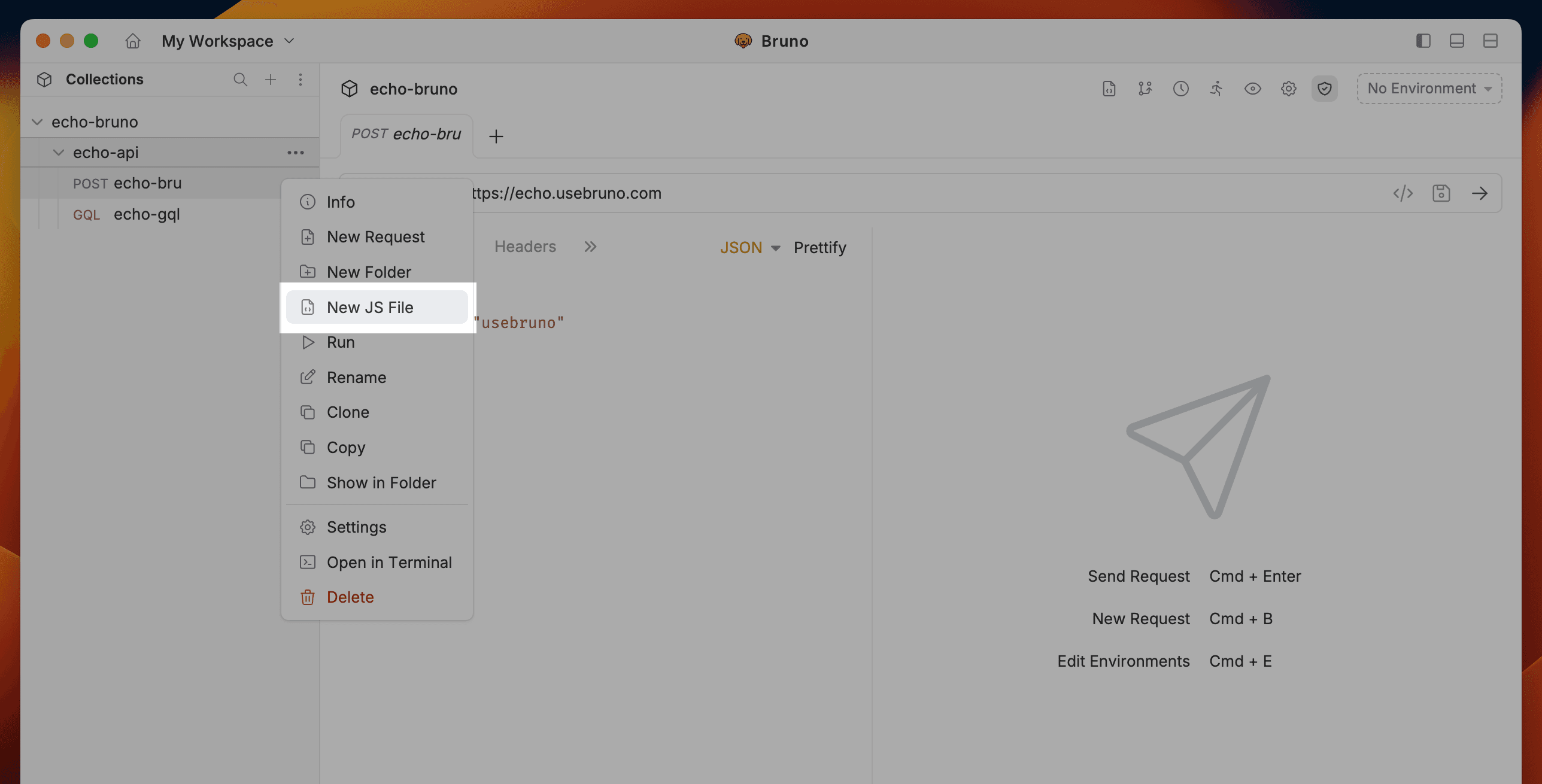Viewport: 1542px width, 784px height.
Task: Toggle the bottom panel layout icon
Action: click(x=1456, y=41)
